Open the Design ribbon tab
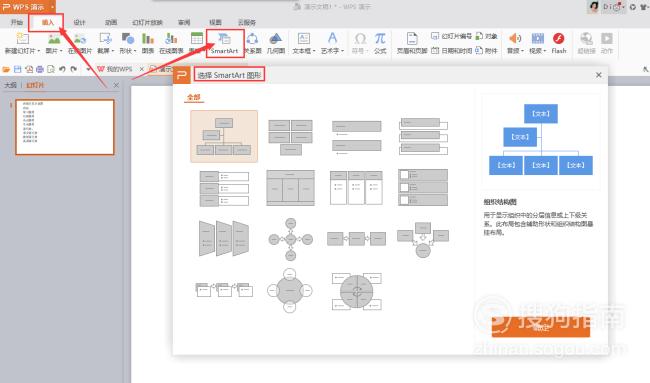This screenshot has height=383, width=650. pyautogui.click(x=79, y=22)
